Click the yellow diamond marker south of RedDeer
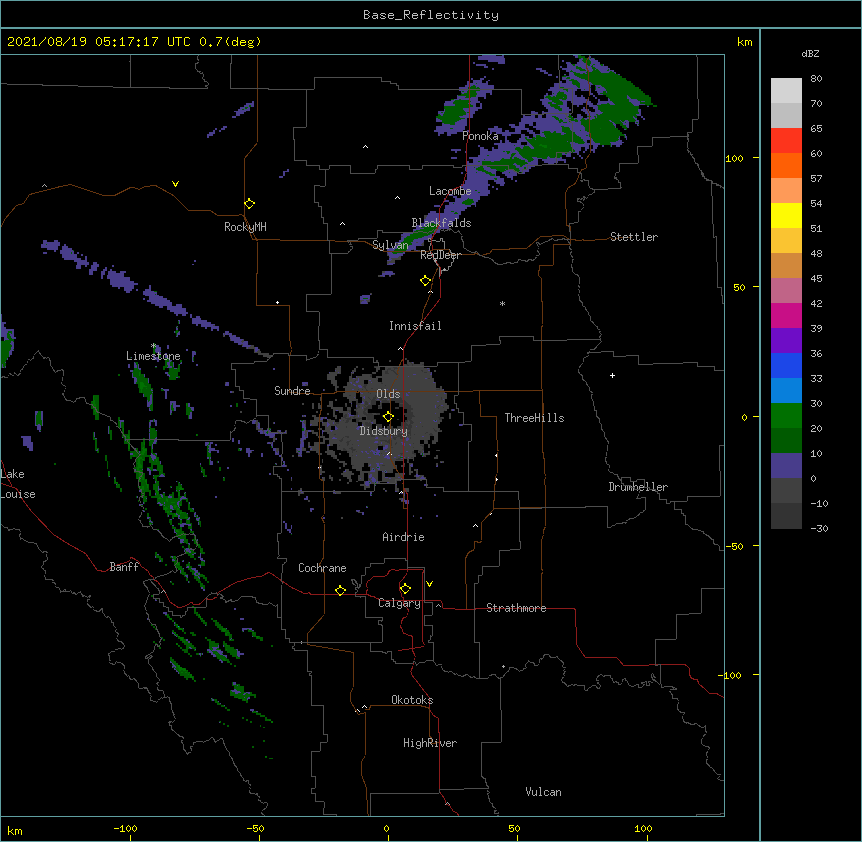 [426, 281]
